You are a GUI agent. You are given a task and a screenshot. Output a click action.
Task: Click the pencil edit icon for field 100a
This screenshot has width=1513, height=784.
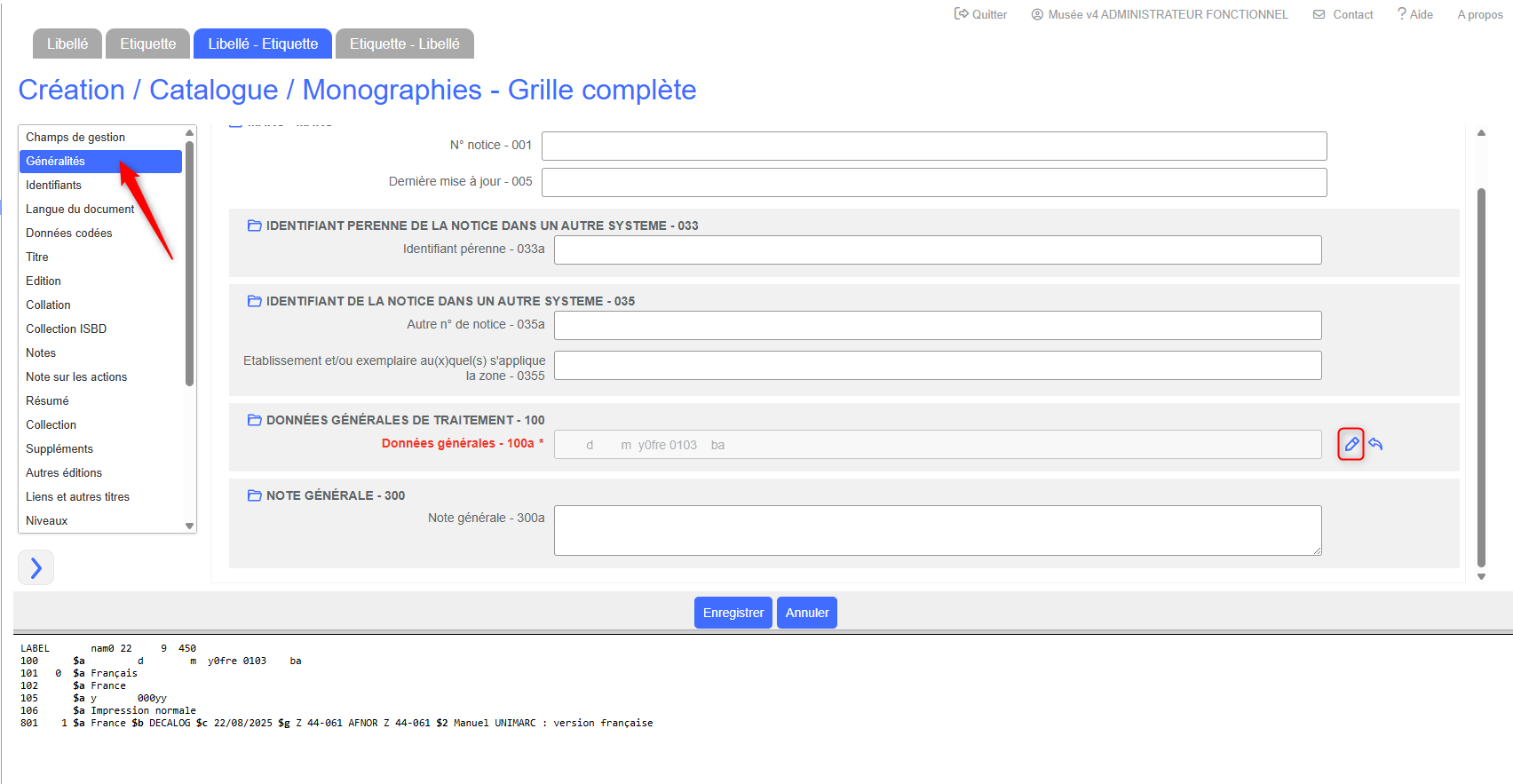(1351, 444)
